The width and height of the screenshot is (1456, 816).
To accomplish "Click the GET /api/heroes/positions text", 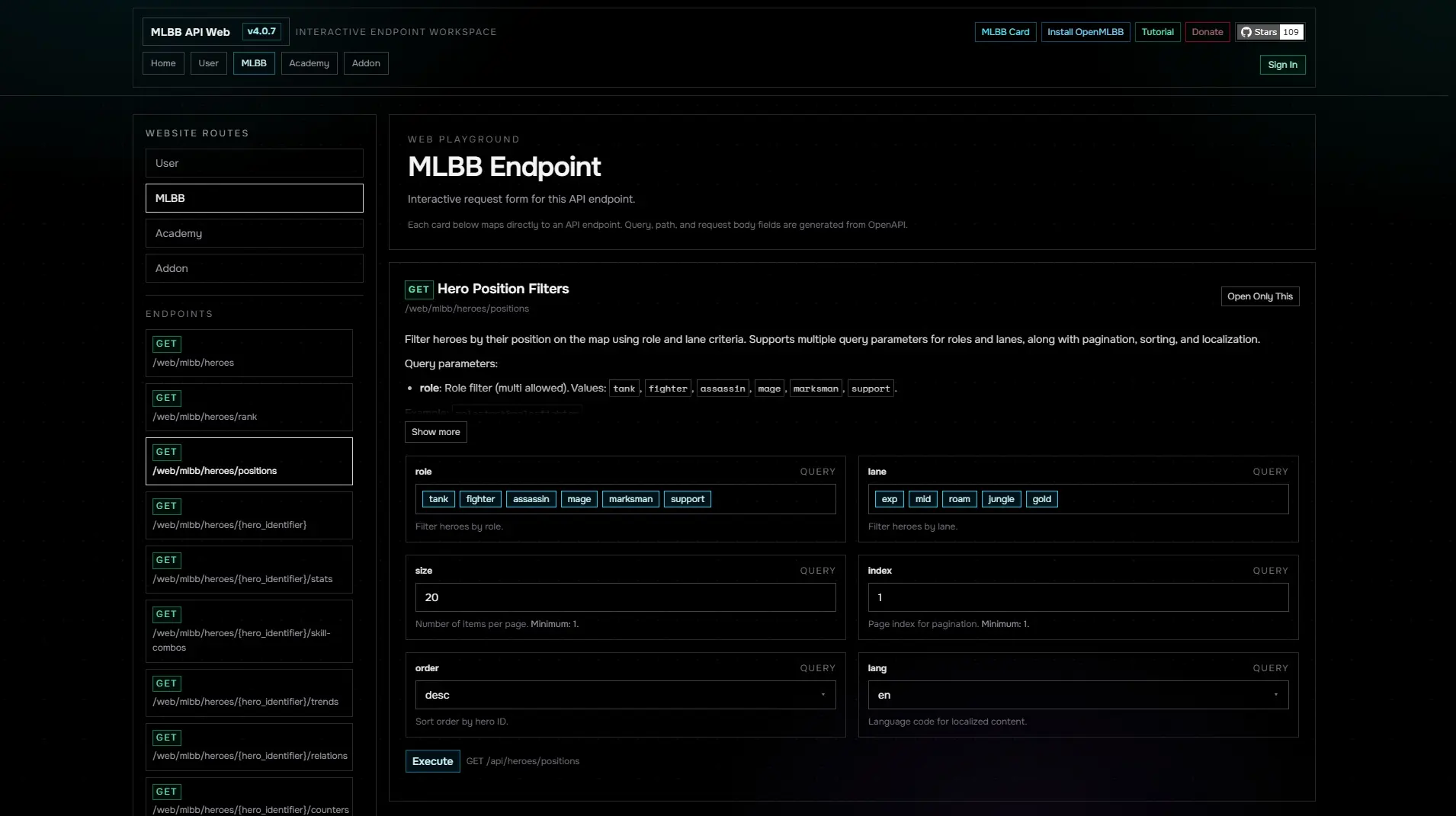I will 523,761.
